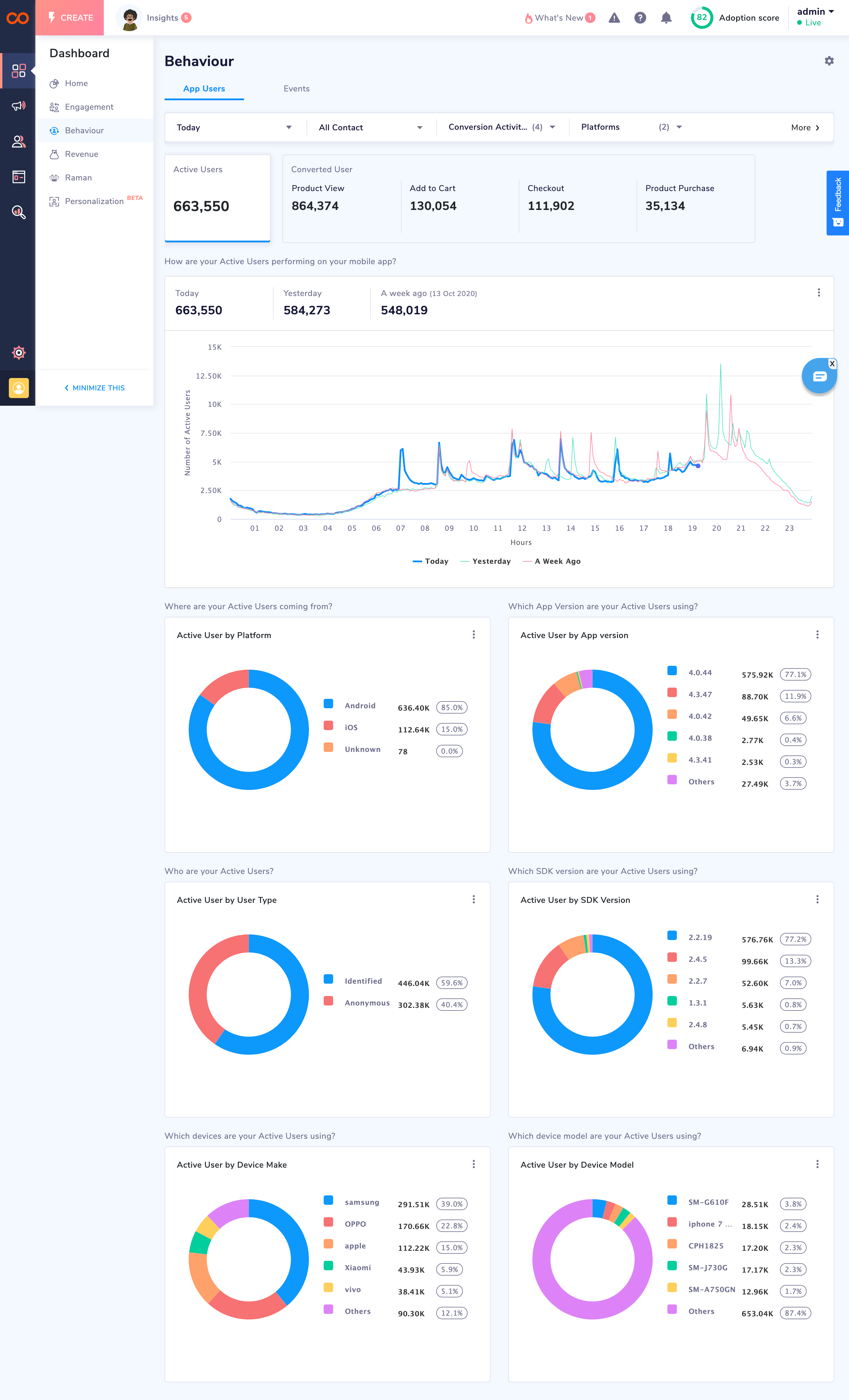Click the warning alert triangle icon
Viewport: 849px width, 1400px height.
614,18
